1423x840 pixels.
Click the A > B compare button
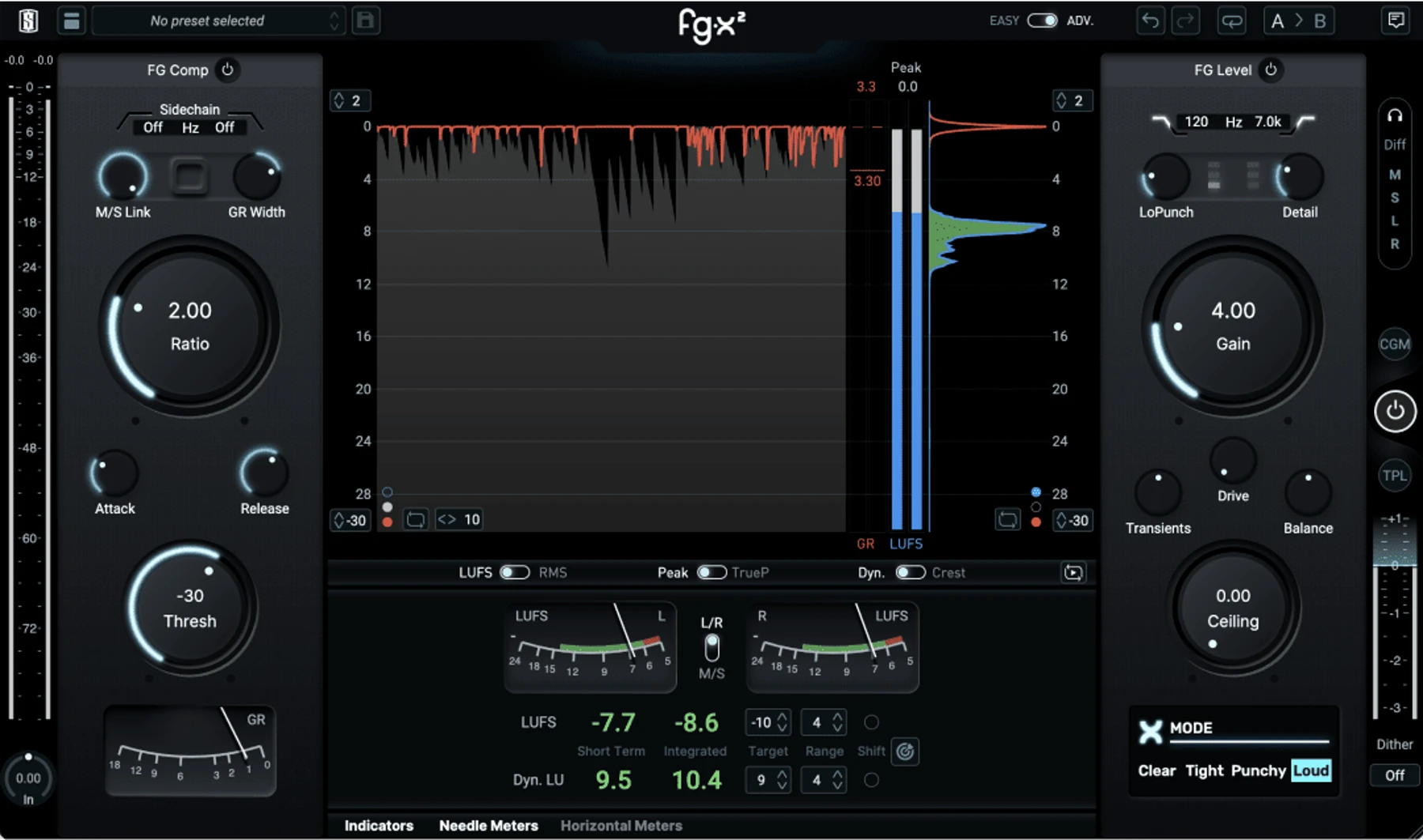tap(1298, 21)
